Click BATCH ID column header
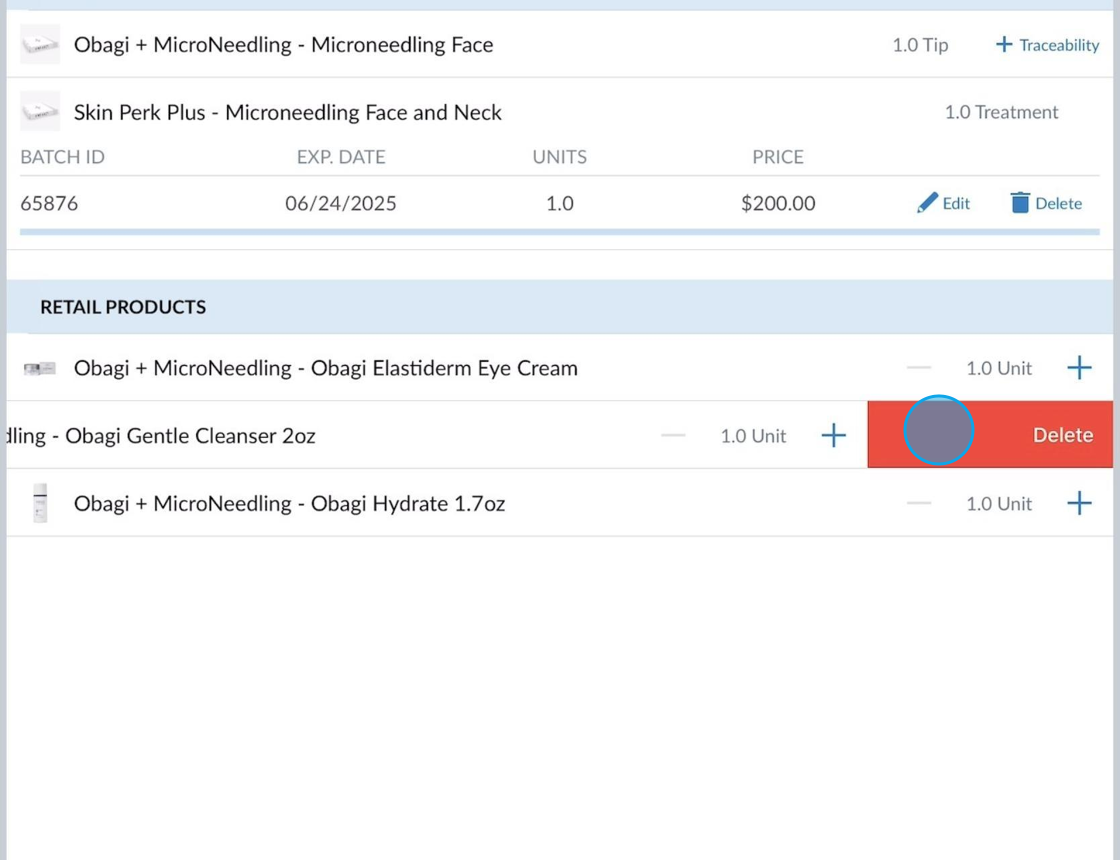The image size is (1120, 860). [62, 157]
